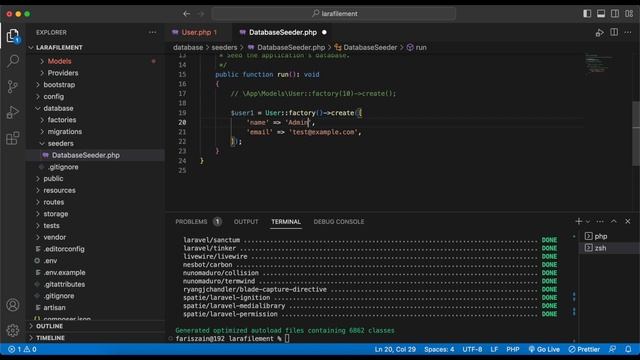Screen dimensions: 640x360
Task: Click the run file icon in editor toolbar
Action: click(600, 32)
